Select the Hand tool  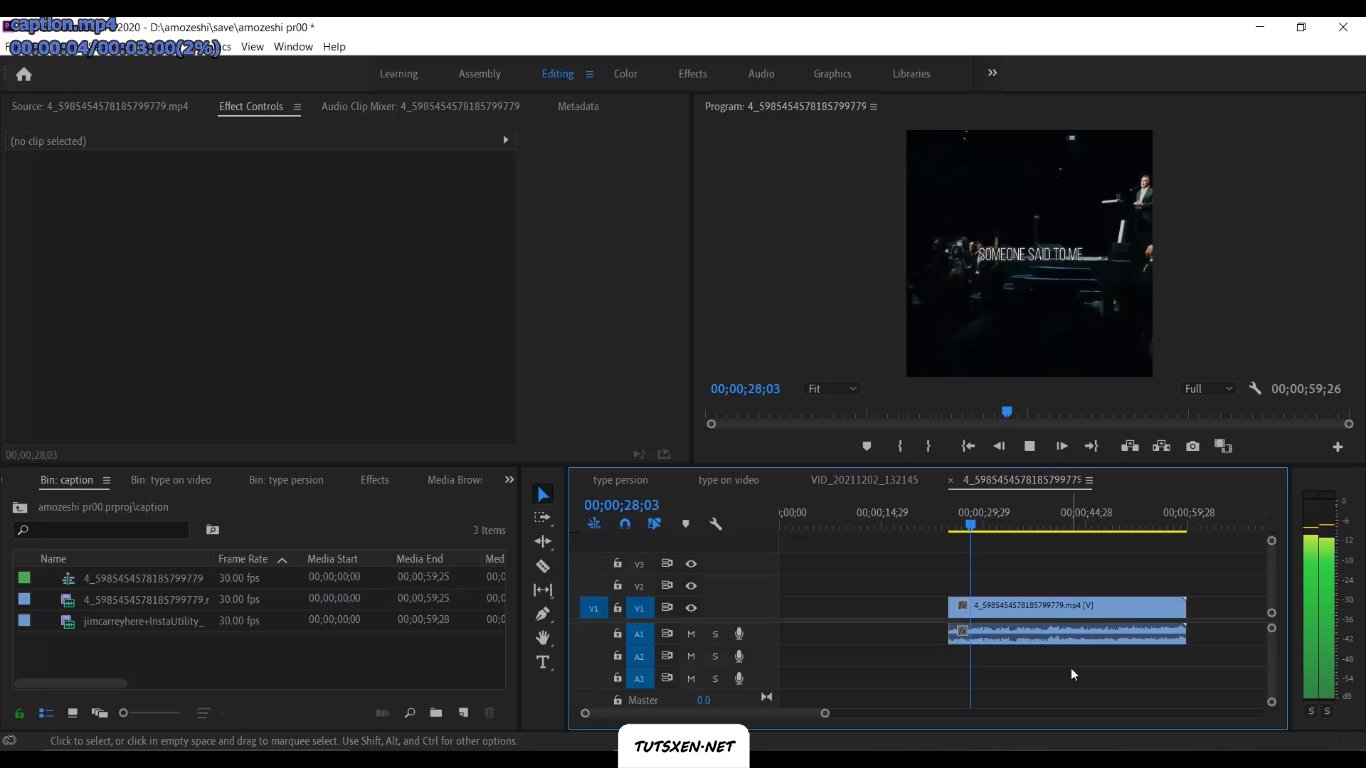pyautogui.click(x=543, y=637)
